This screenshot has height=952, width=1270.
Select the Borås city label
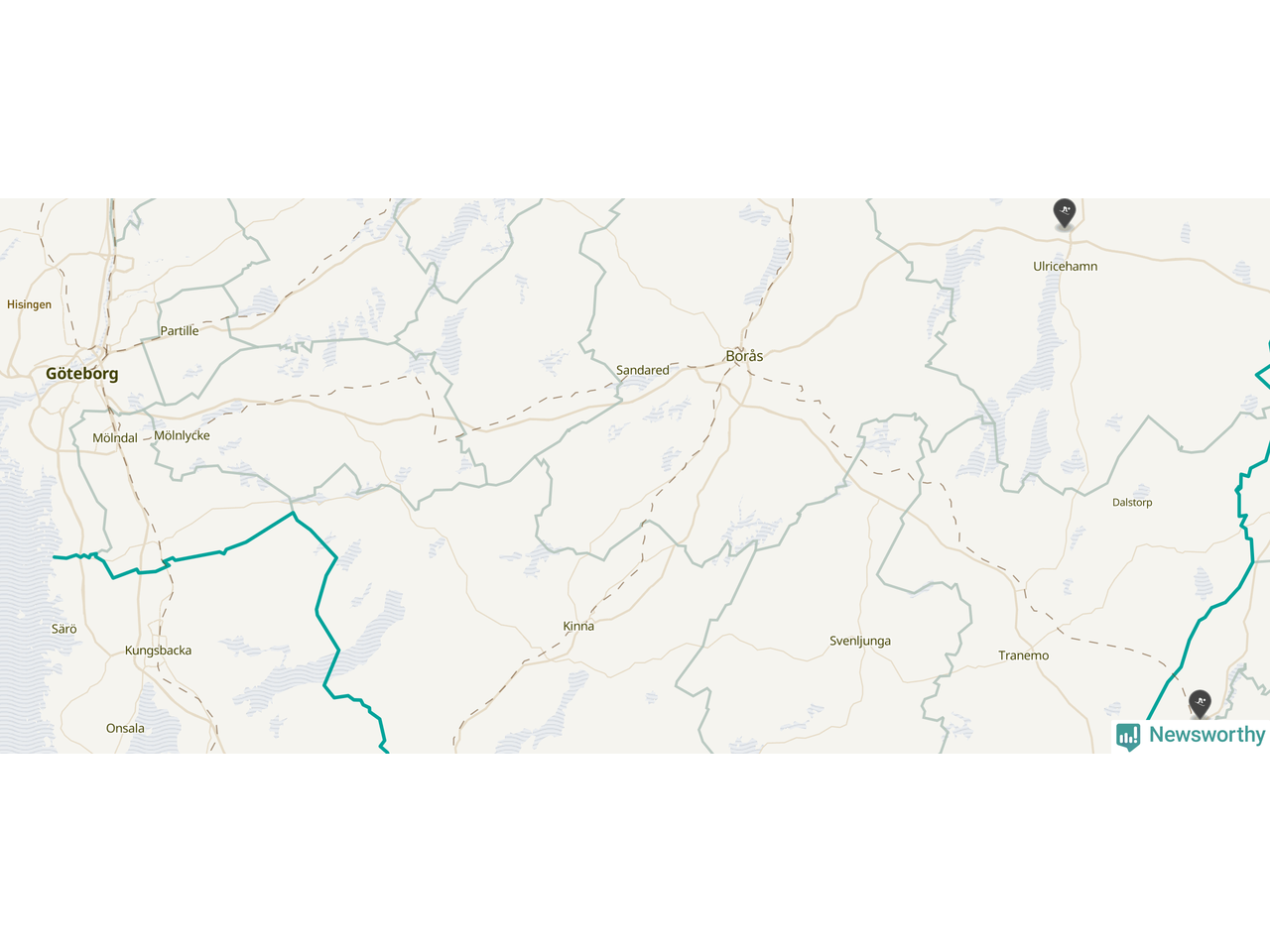[x=744, y=356]
